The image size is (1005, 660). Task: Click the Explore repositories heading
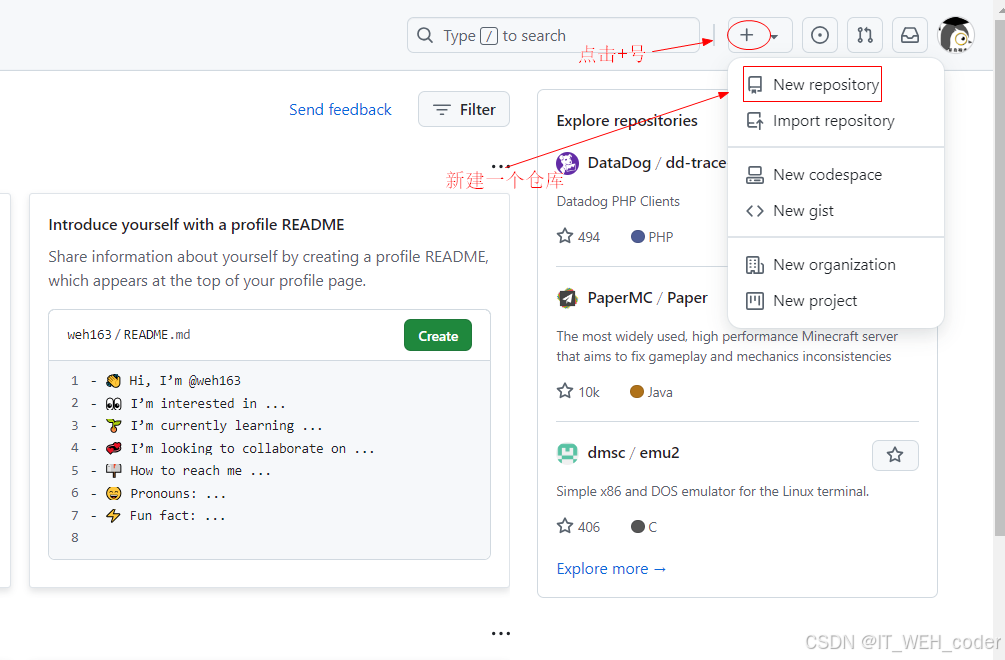pyautogui.click(x=627, y=120)
